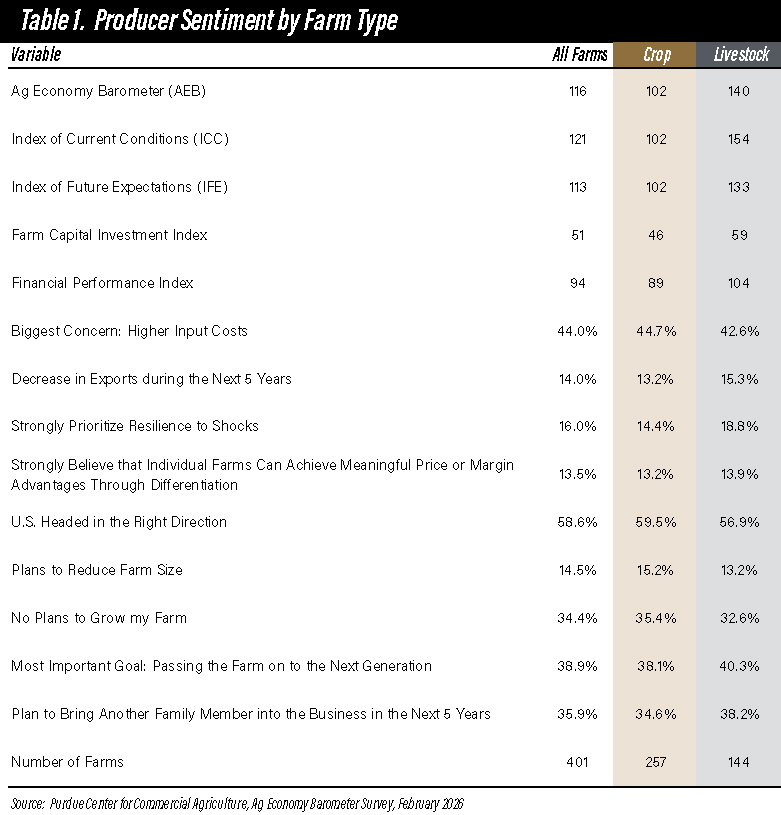Image resolution: width=781 pixels, height=815 pixels.
Task: Select "No Plans to Grow my Farm" label
Action: (99, 618)
